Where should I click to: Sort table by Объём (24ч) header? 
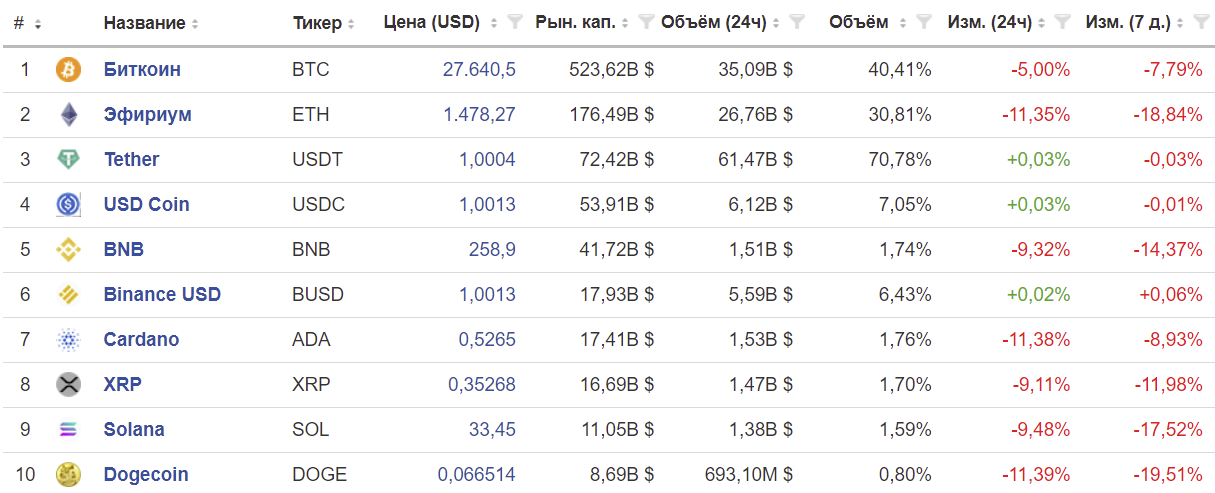pyautogui.click(x=721, y=23)
